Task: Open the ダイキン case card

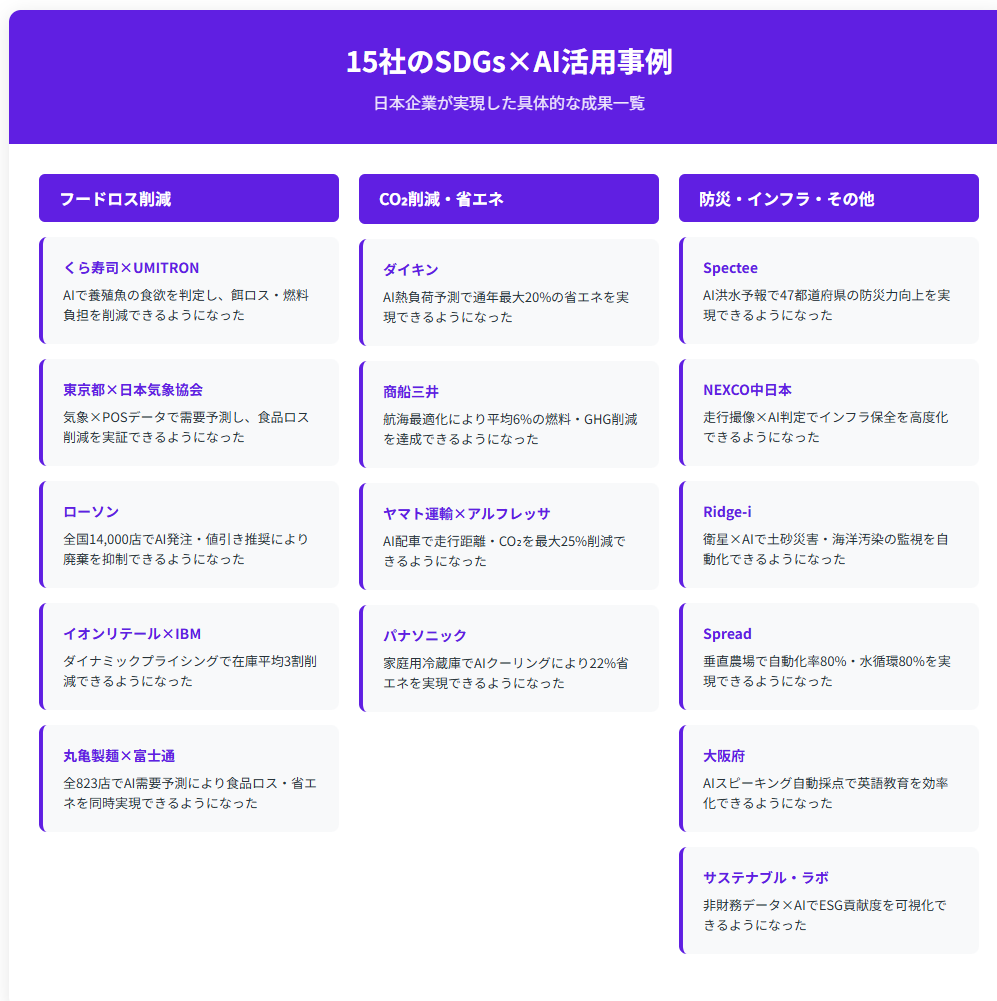Action: click(x=509, y=292)
